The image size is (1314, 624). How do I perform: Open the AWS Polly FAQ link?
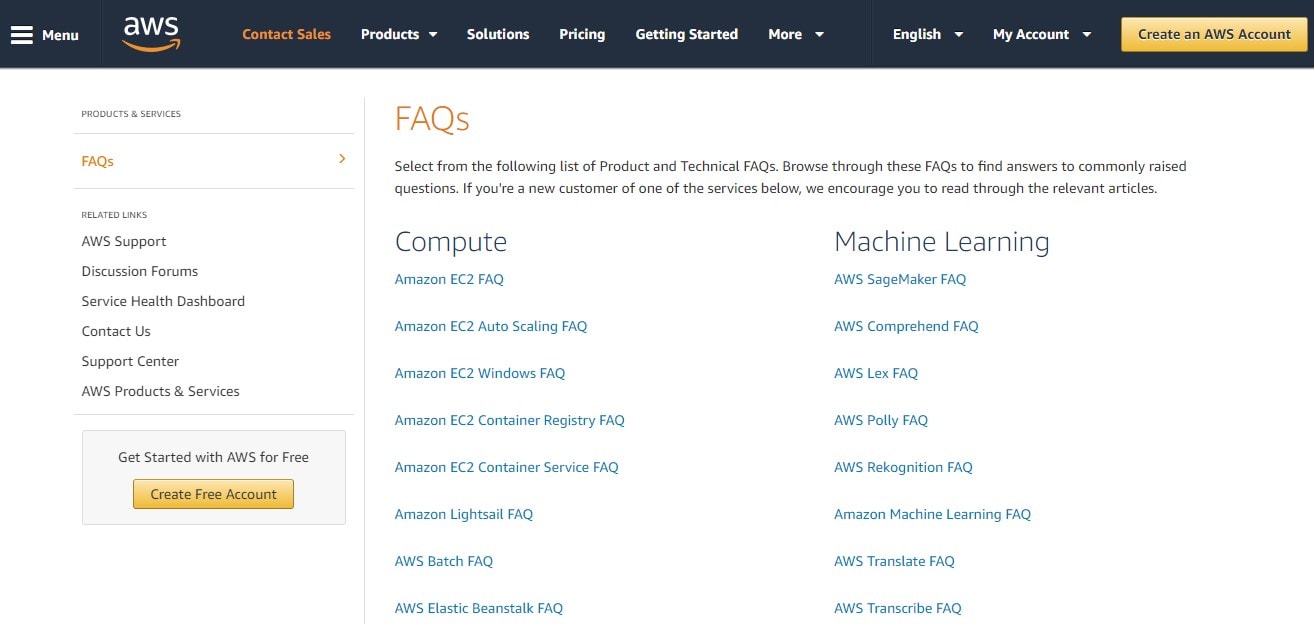pyautogui.click(x=881, y=420)
